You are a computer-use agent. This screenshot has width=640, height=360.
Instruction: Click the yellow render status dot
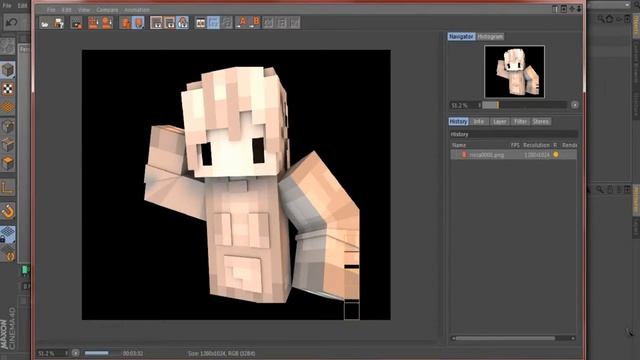556,155
